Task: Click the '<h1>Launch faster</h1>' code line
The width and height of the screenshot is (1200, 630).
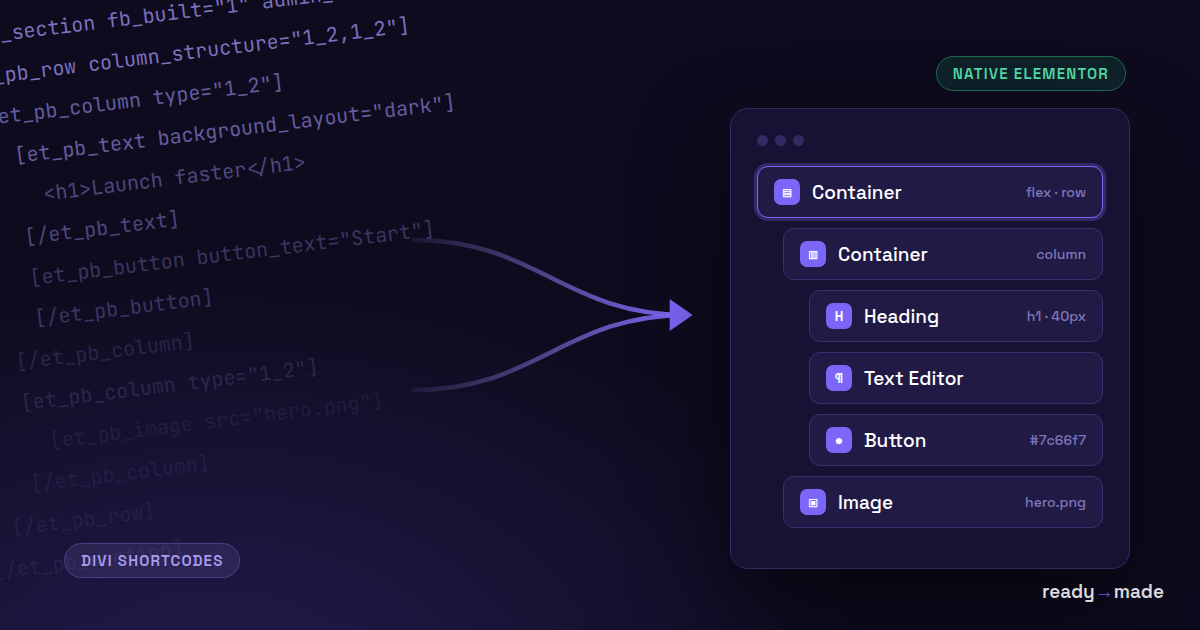Action: pyautogui.click(x=175, y=177)
